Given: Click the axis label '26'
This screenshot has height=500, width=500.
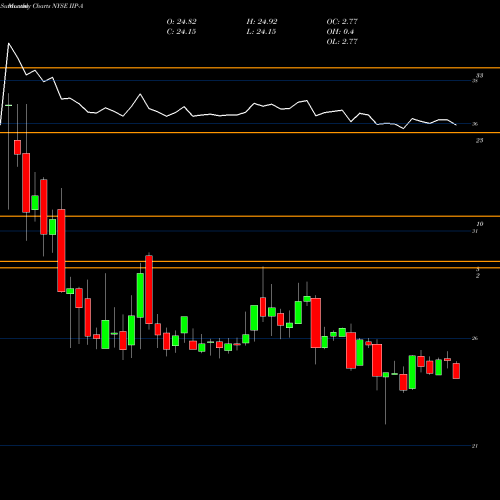Looking at the screenshot, I should click(475, 339).
